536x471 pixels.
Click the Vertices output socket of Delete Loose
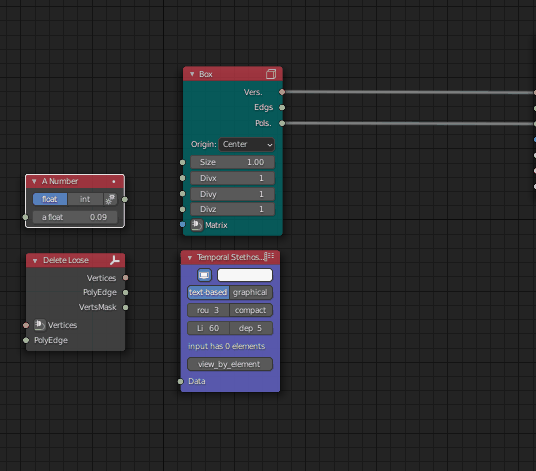125,278
